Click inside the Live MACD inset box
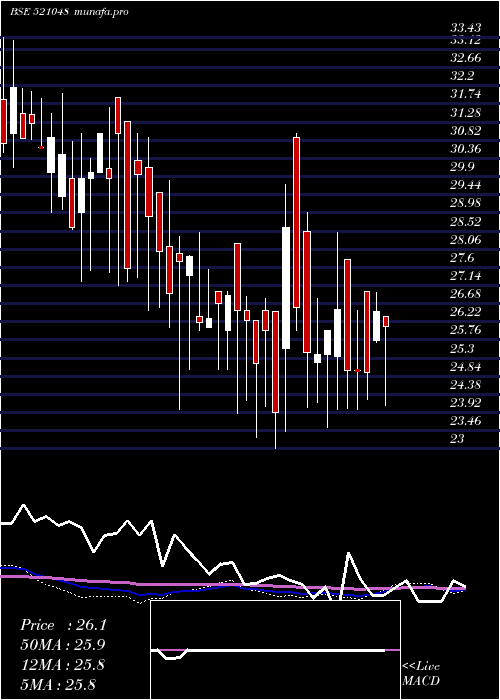 tap(275, 650)
